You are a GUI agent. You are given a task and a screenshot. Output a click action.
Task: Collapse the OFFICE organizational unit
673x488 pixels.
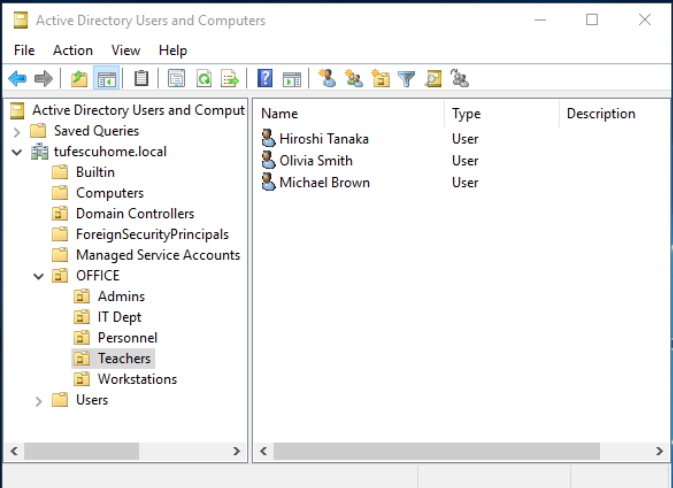click(x=39, y=276)
